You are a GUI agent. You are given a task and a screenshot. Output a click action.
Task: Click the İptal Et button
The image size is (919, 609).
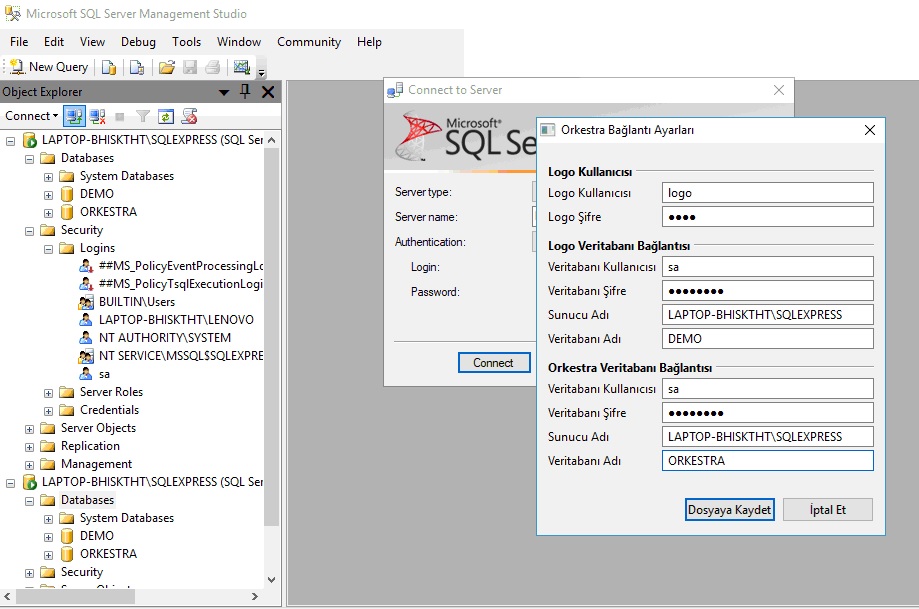(828, 510)
